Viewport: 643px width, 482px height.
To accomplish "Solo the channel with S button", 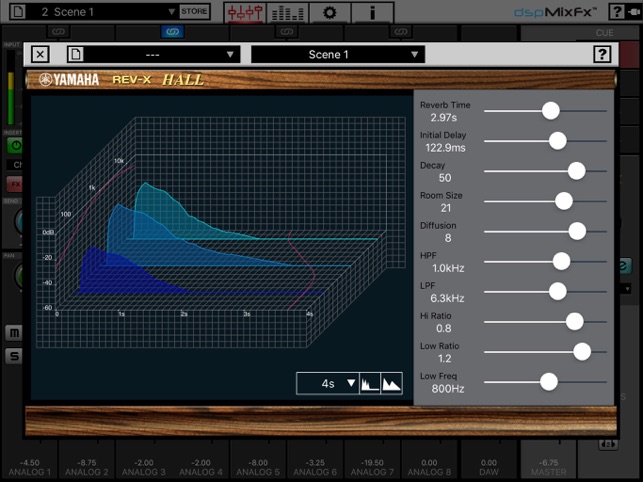I will tap(14, 356).
